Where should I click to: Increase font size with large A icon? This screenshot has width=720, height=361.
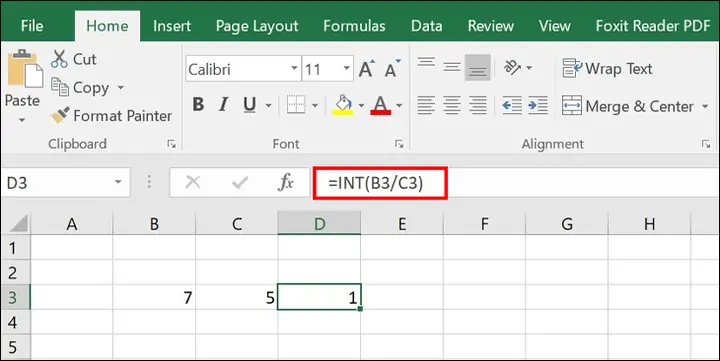pyautogui.click(x=366, y=69)
